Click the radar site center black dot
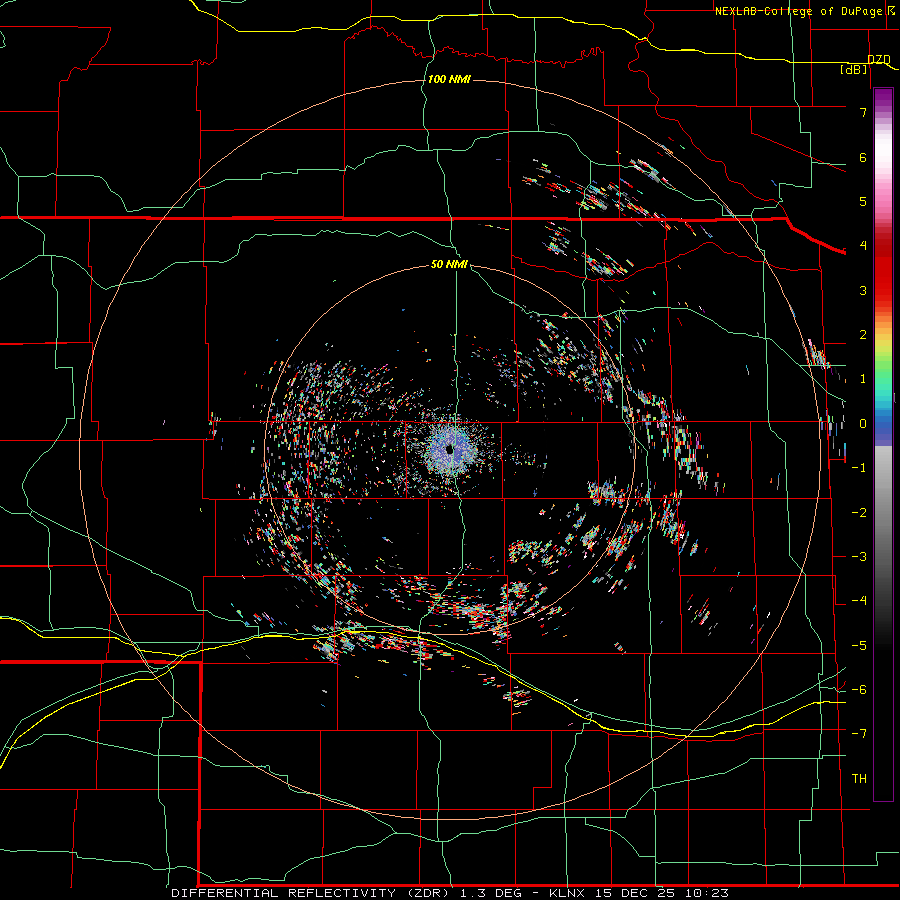 click(450, 450)
